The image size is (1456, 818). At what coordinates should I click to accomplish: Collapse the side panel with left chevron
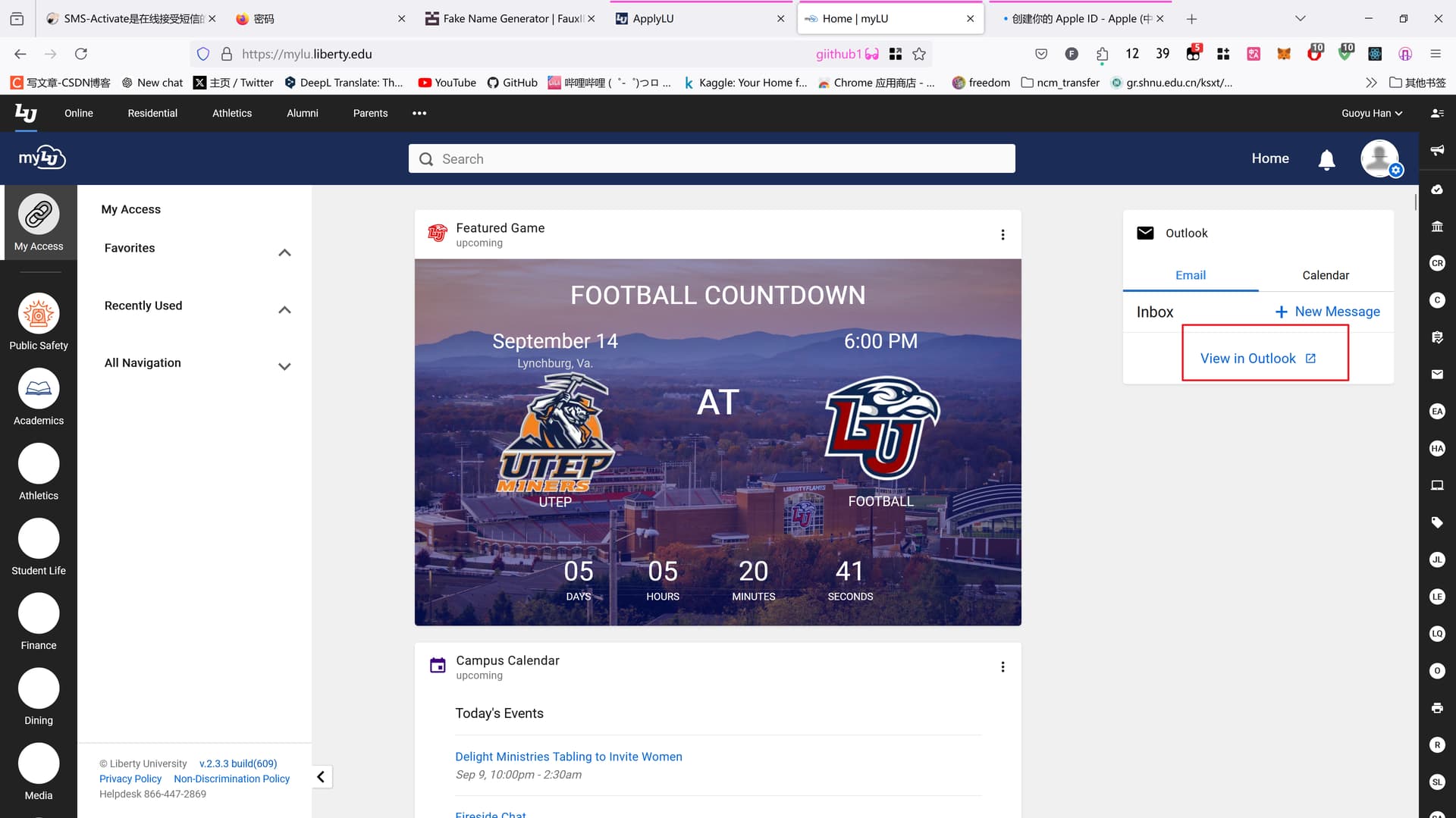point(321,776)
